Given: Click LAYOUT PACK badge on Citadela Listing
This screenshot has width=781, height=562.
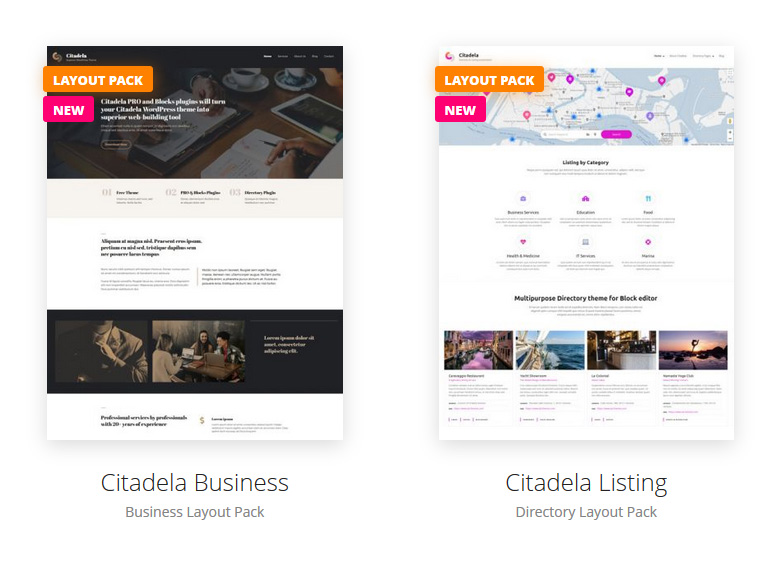Looking at the screenshot, I should 489,80.
